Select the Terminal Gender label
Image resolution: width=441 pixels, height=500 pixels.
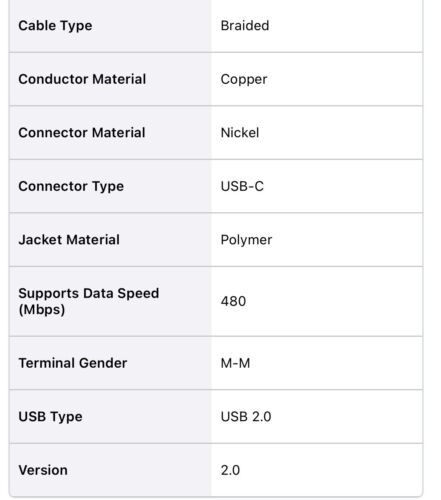pos(73,363)
